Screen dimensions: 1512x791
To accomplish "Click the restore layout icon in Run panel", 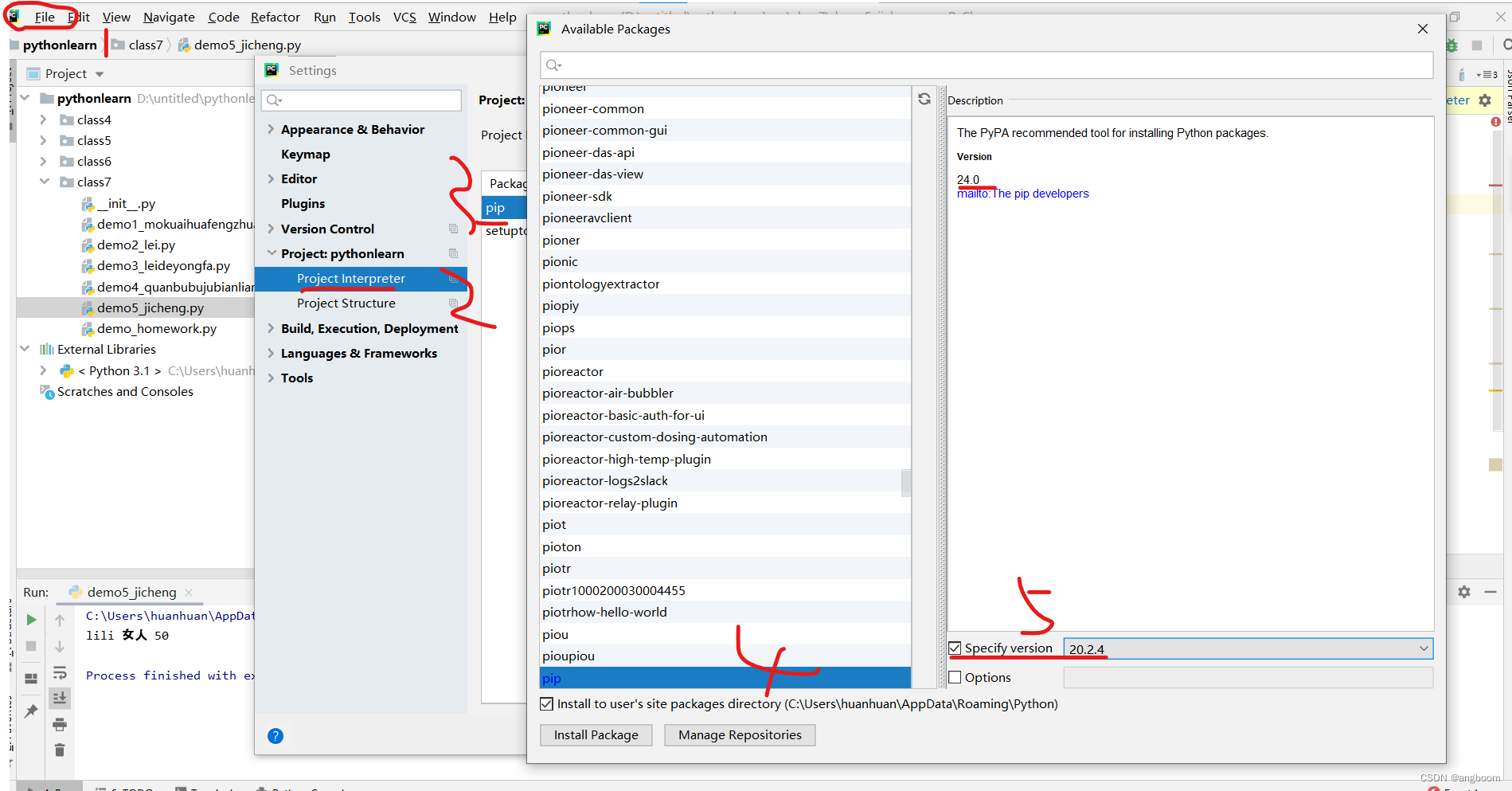I will click(31, 679).
